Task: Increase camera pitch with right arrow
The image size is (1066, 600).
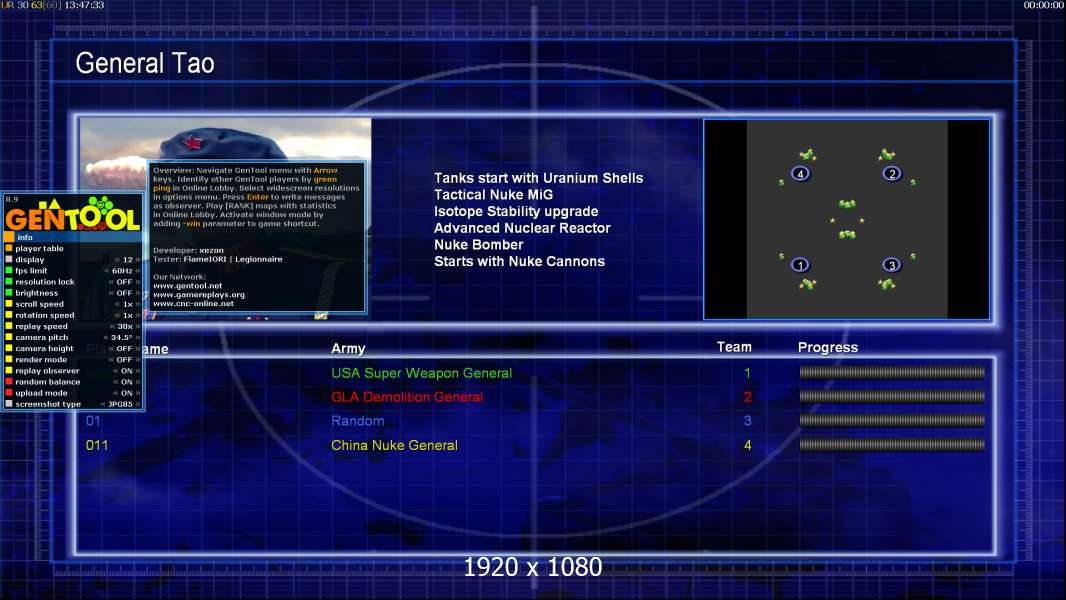Action: tap(138, 337)
